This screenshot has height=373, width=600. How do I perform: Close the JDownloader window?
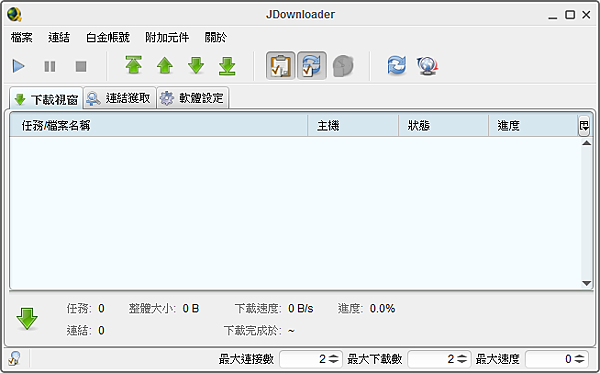click(586, 15)
